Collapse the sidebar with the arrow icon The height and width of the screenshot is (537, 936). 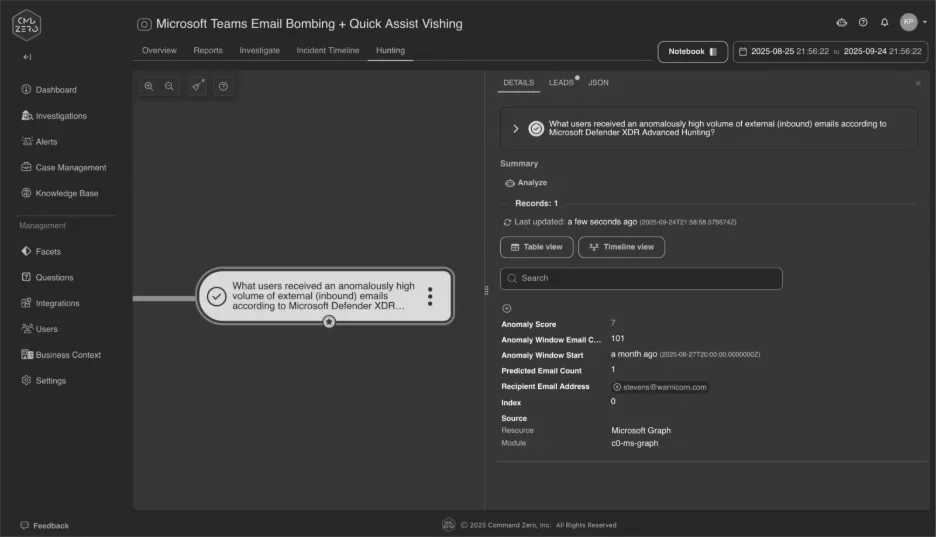[27, 57]
